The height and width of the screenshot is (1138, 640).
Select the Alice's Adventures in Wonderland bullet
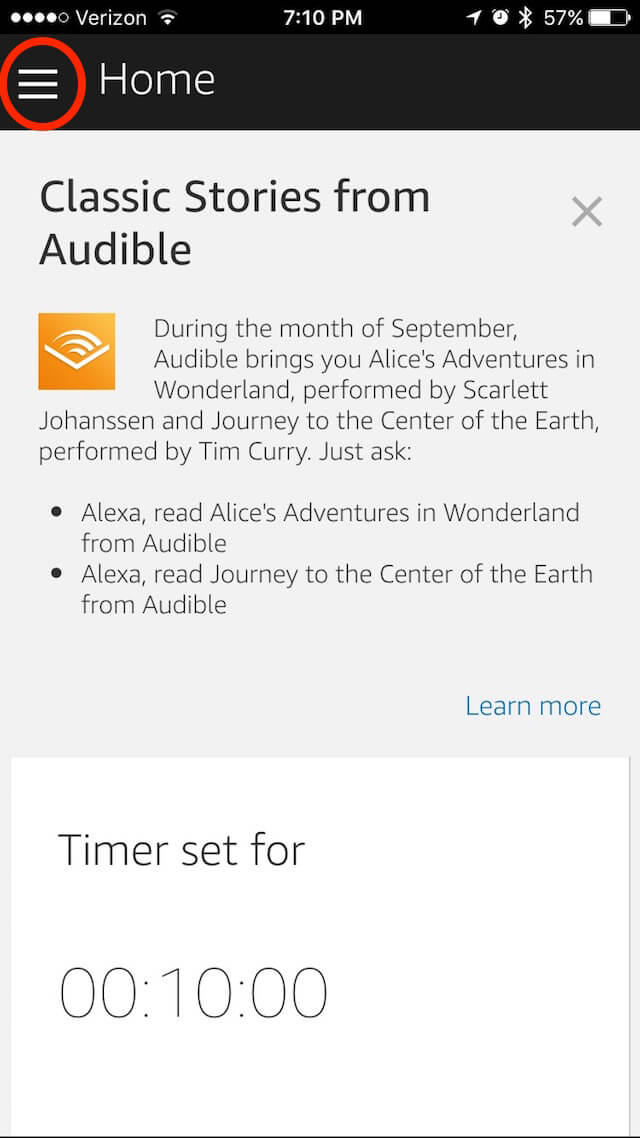pos(330,528)
